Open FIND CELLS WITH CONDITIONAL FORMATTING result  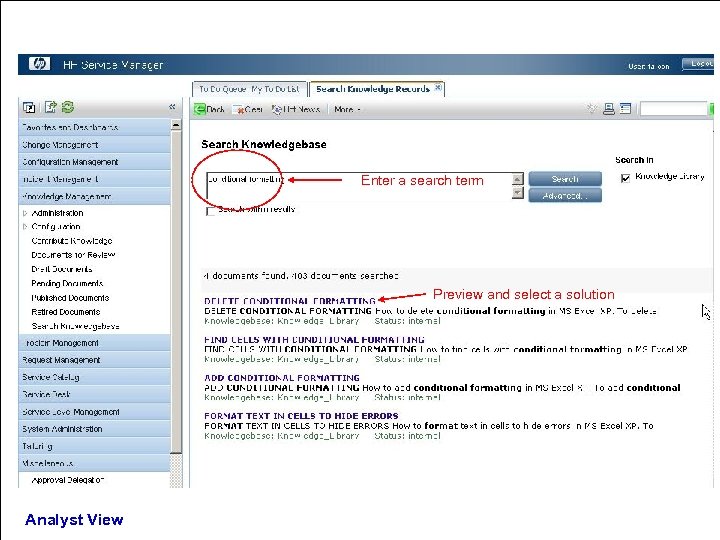pyautogui.click(x=314, y=340)
